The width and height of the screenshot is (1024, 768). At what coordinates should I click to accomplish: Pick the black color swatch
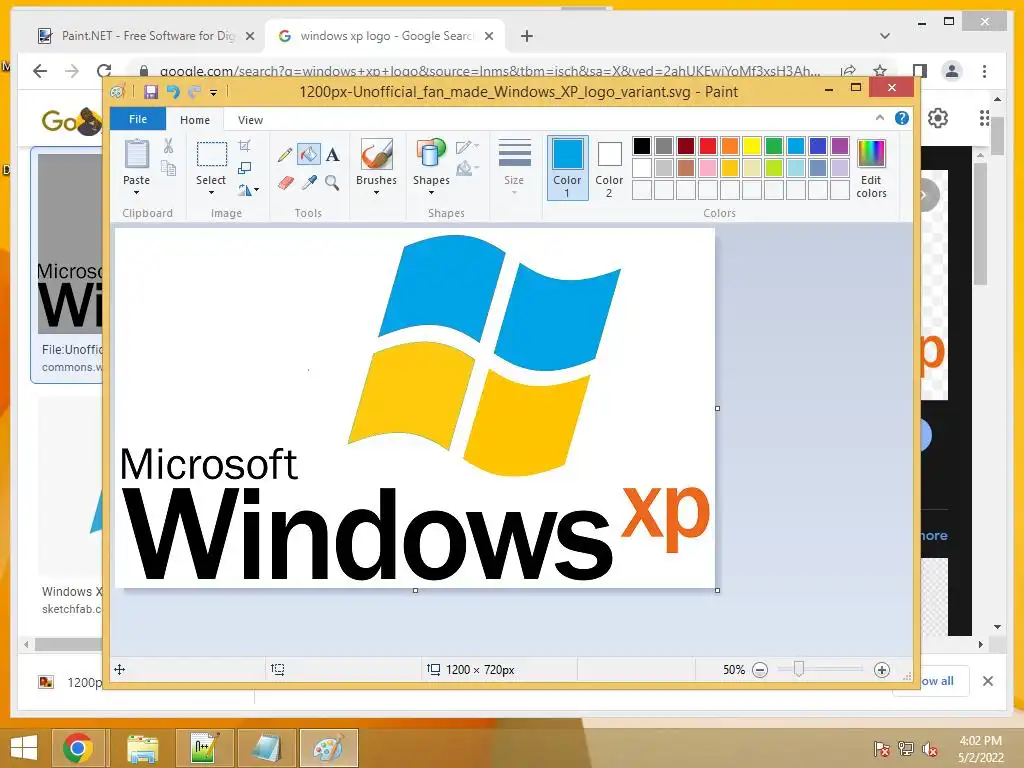pyautogui.click(x=641, y=146)
